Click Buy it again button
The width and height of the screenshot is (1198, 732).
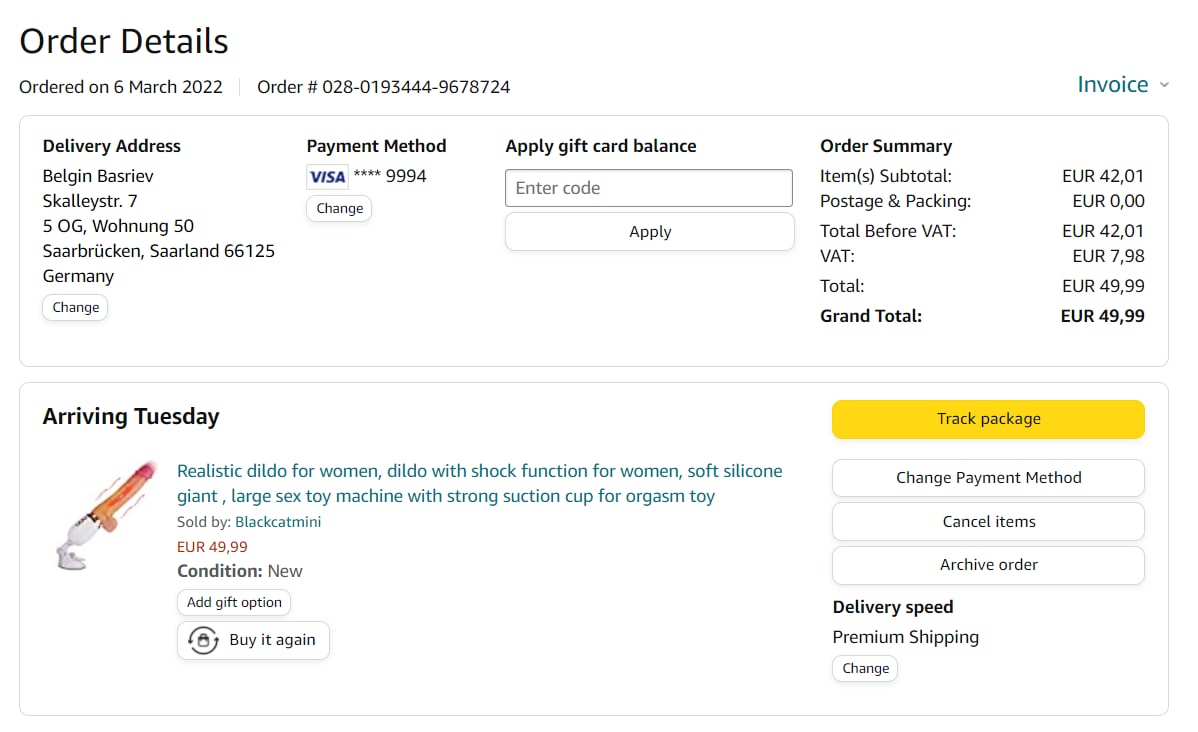pos(253,640)
